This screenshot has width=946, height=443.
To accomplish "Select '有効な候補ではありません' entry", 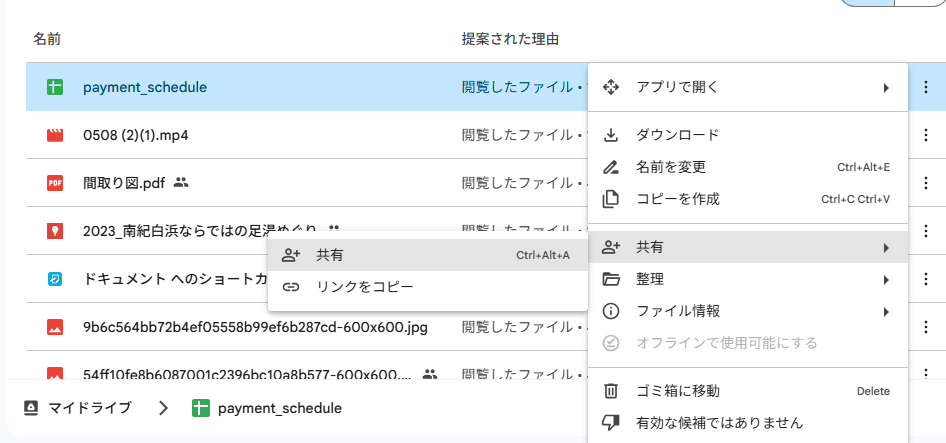I will [748, 423].
